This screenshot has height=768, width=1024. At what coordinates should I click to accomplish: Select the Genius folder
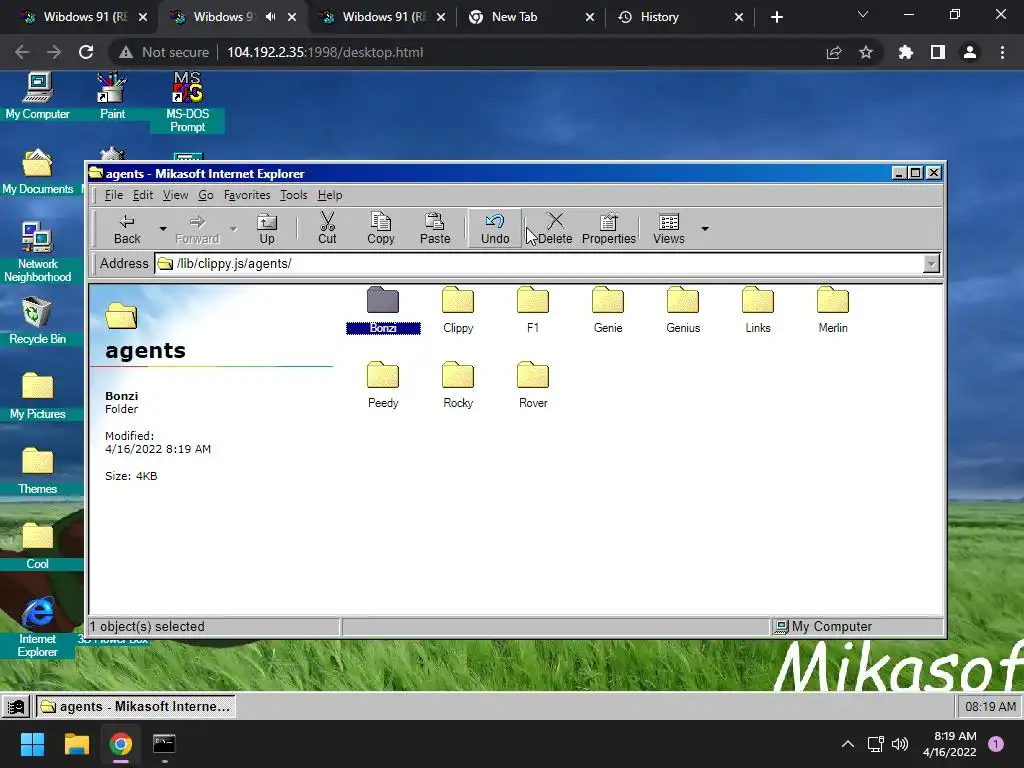[x=683, y=310]
